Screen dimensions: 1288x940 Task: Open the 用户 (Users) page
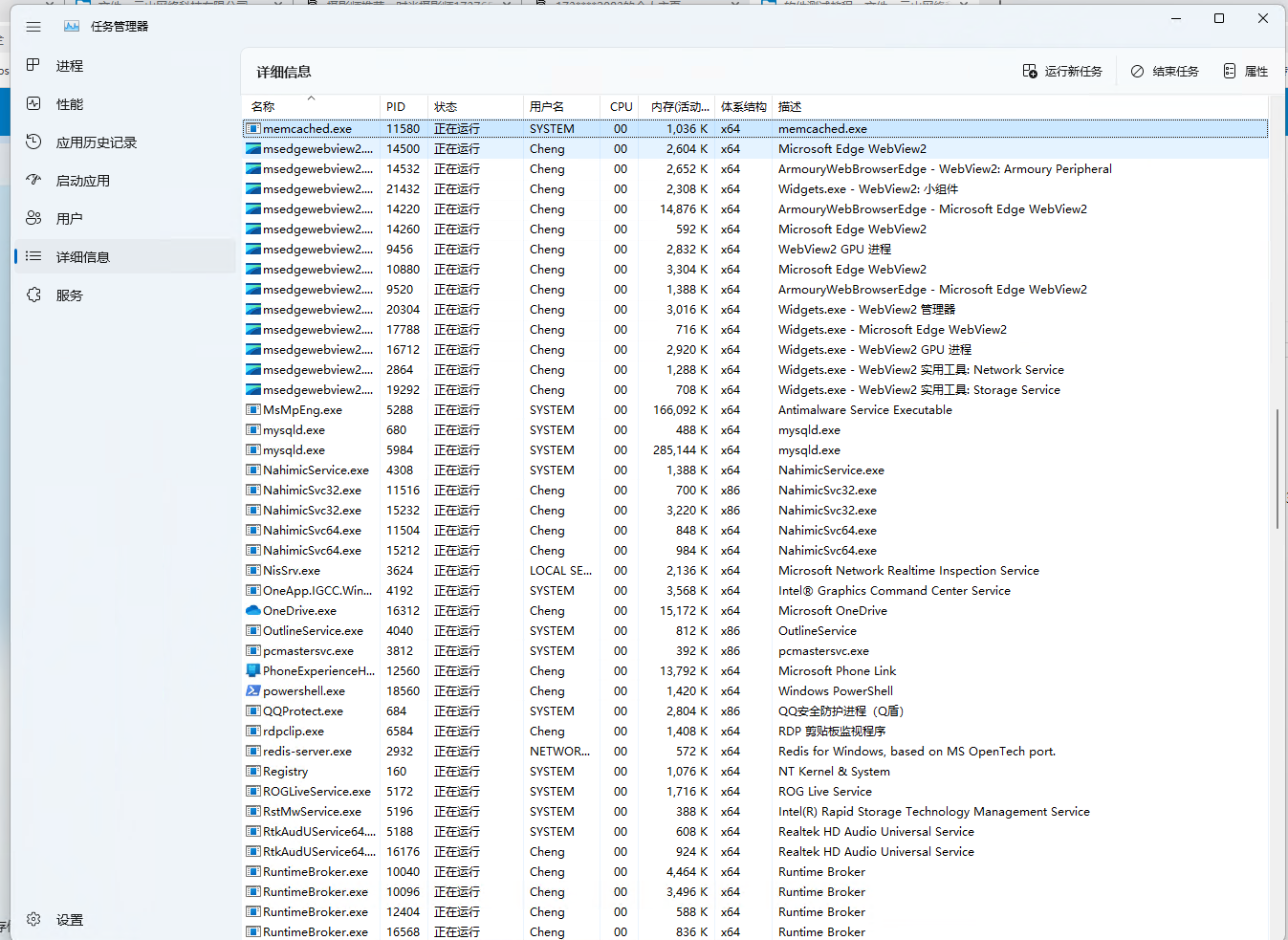[69, 218]
